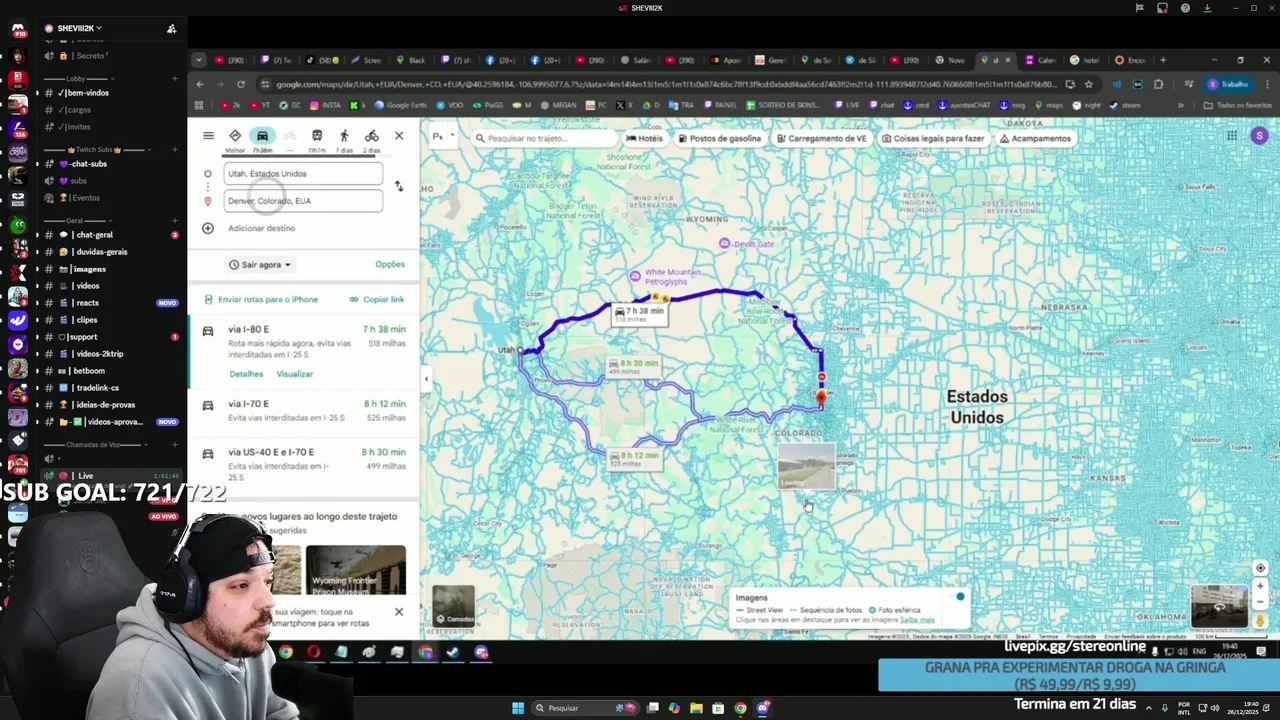Viewport: 1280px width, 720px height.
Task: Close the directions panel
Action: point(399,136)
